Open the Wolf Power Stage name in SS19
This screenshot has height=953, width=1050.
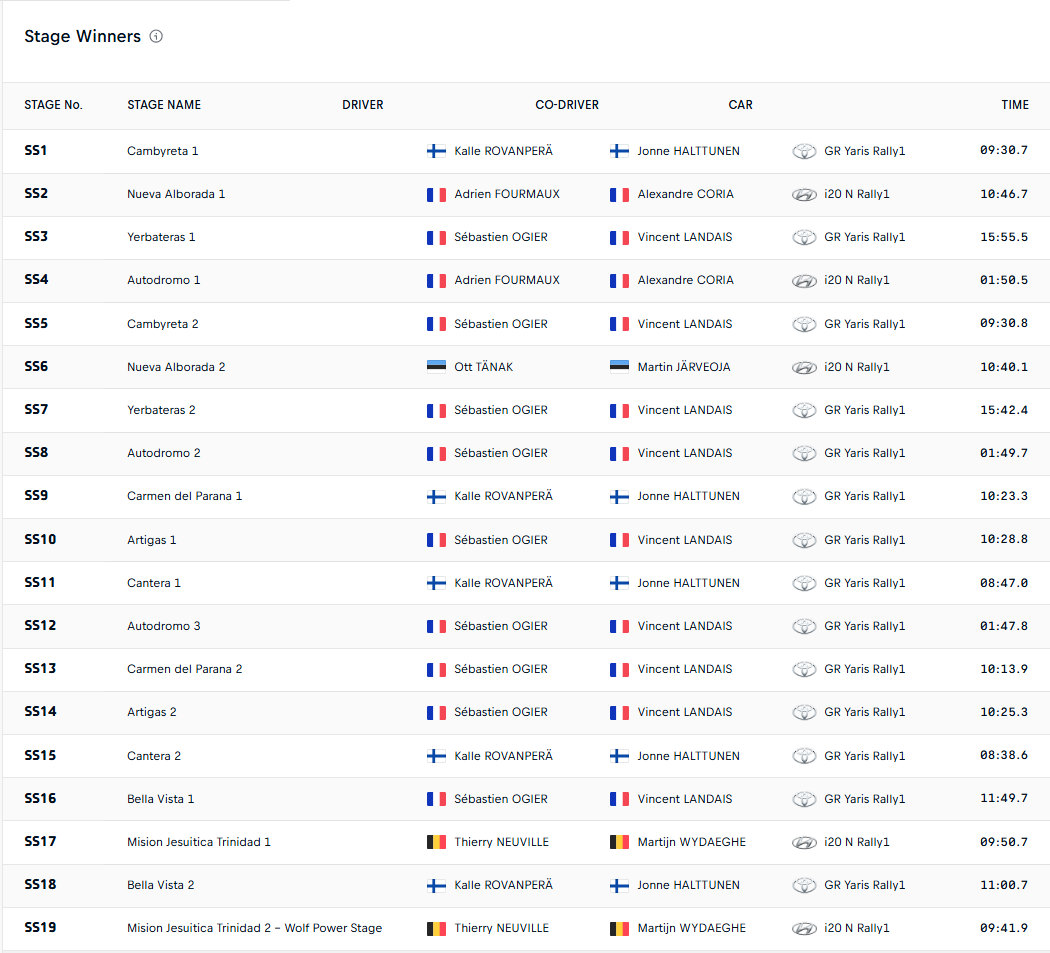(254, 928)
